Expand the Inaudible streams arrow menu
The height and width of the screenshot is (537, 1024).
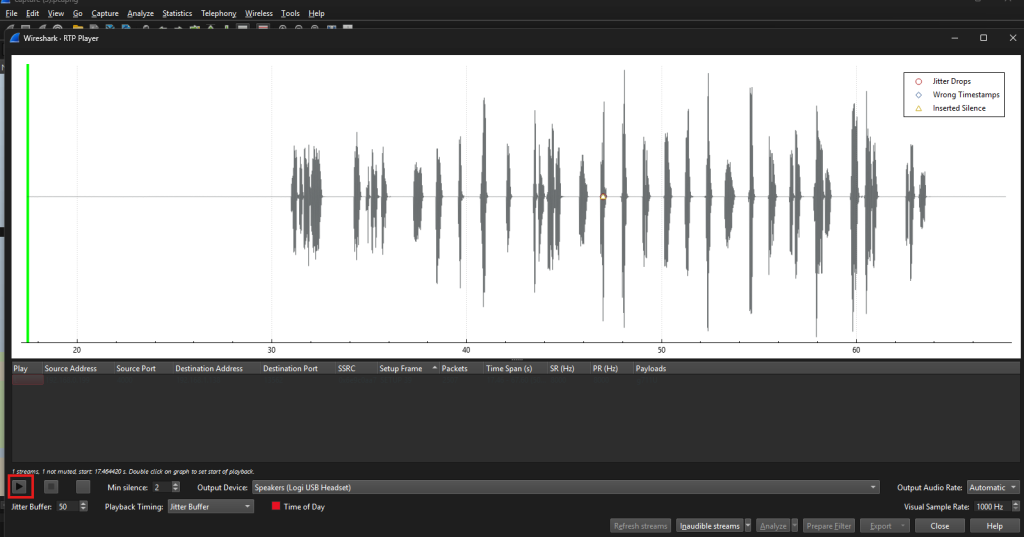coord(748,526)
